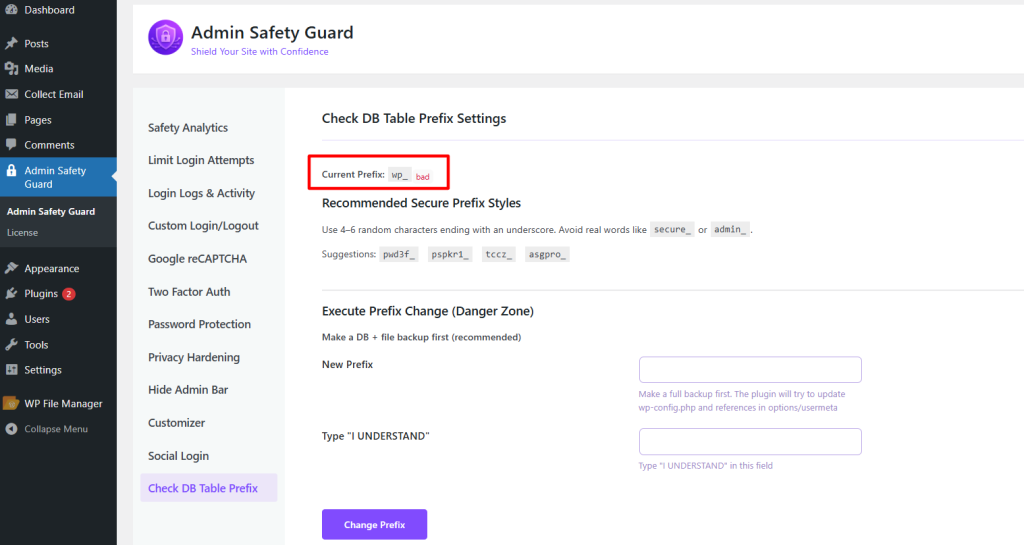
Task: Click the Plugins plug icon
Action: click(x=11, y=294)
